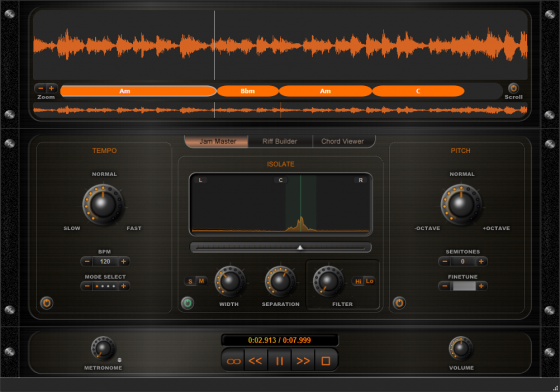Image resolution: width=560 pixels, height=392 pixels.
Task: Stop playback with square button
Action: (326, 361)
